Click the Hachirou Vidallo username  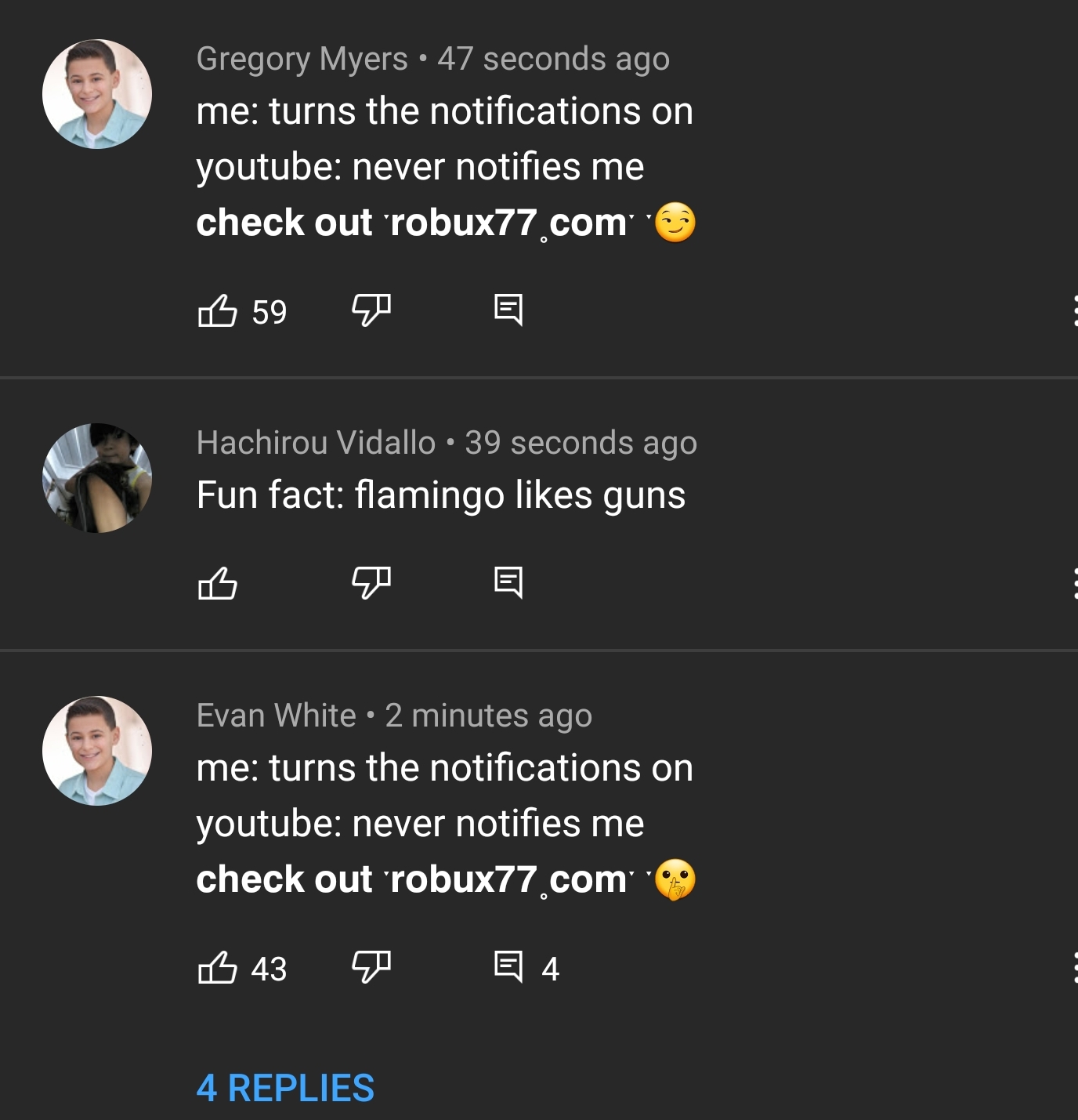316,443
